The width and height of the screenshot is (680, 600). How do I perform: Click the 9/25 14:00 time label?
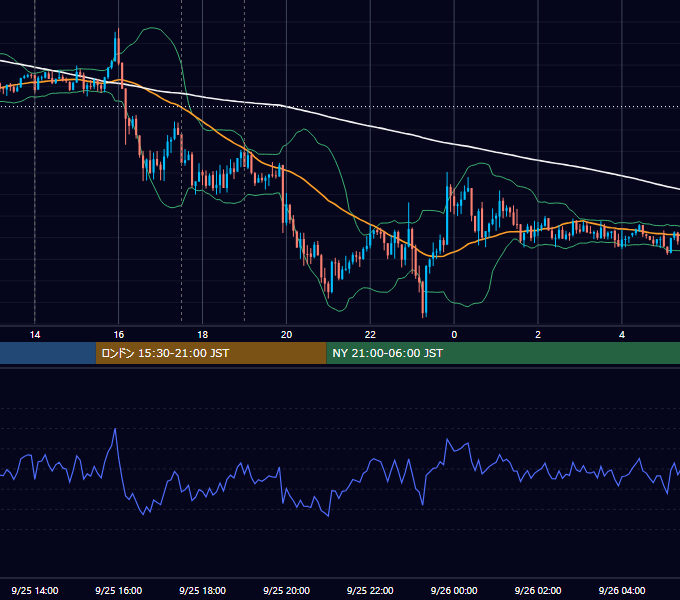click(35, 590)
